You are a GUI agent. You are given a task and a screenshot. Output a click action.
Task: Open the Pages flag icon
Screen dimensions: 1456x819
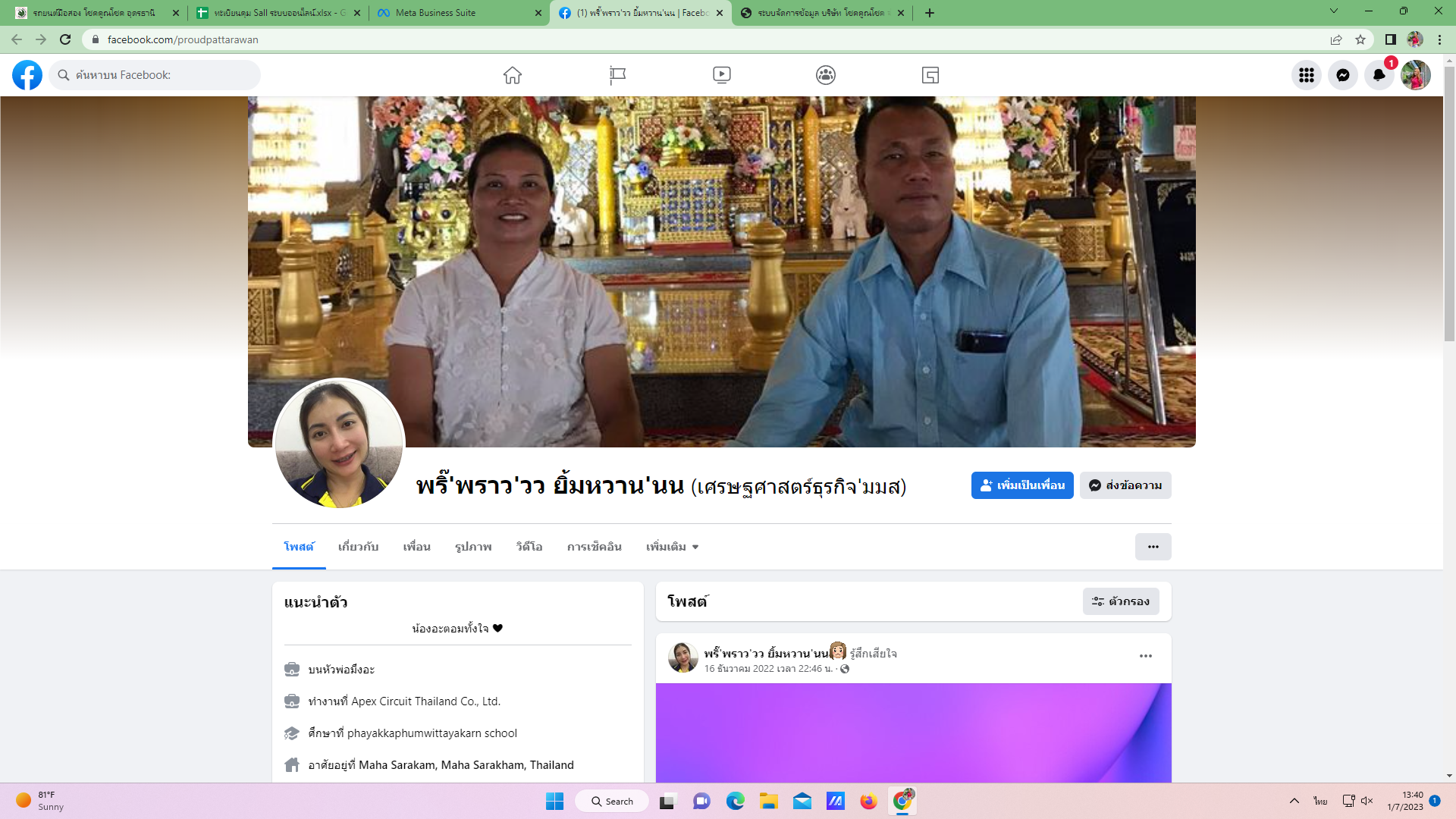click(617, 75)
